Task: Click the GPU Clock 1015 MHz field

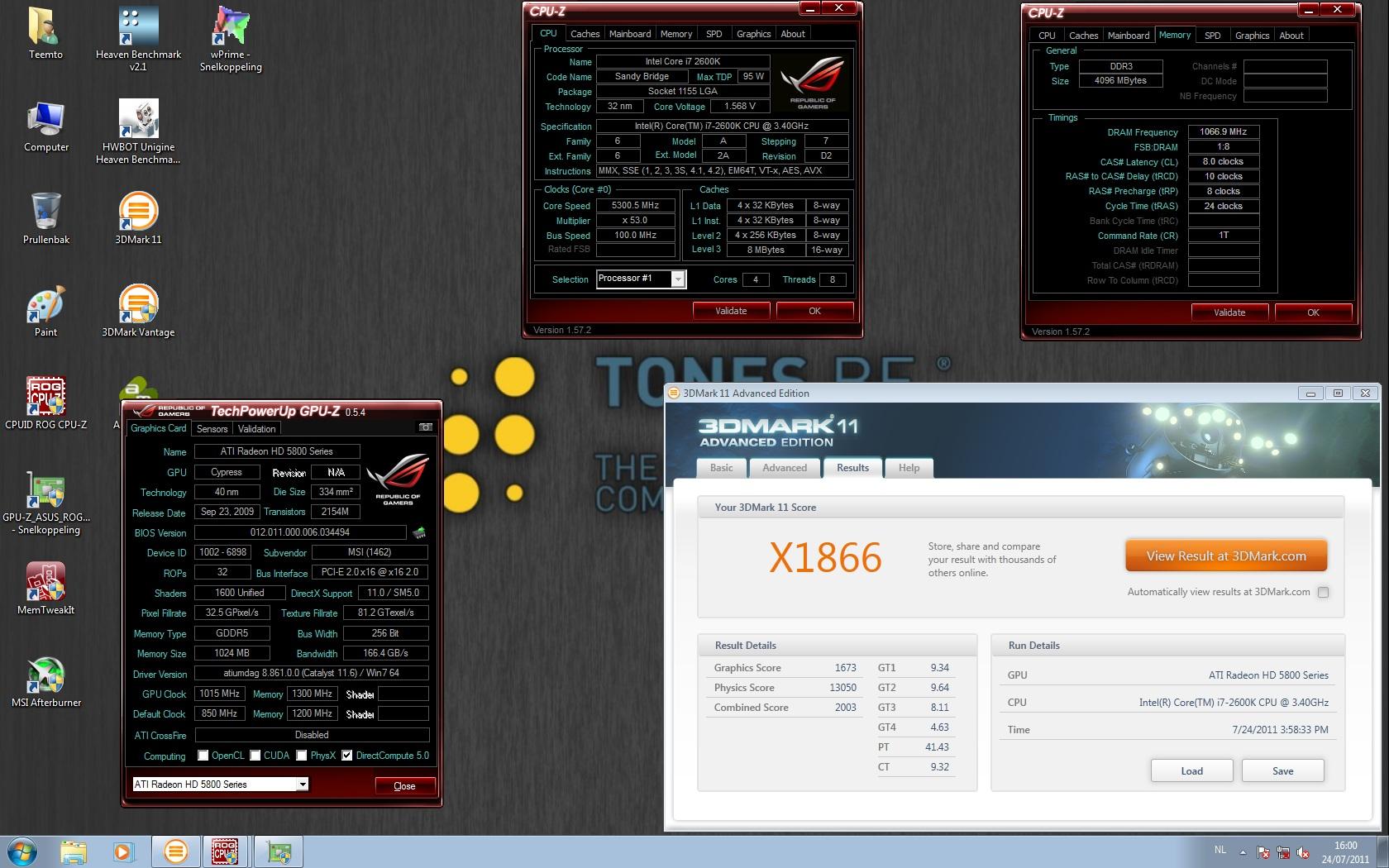Action: click(x=220, y=694)
